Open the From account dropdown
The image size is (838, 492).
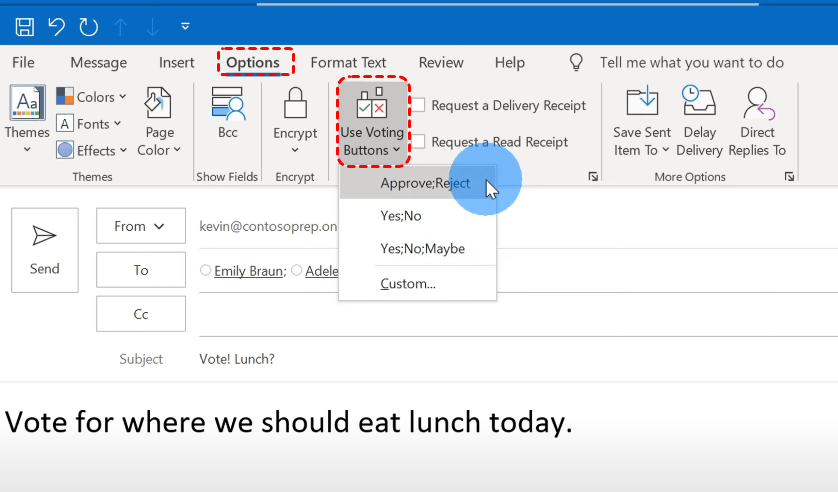141,226
